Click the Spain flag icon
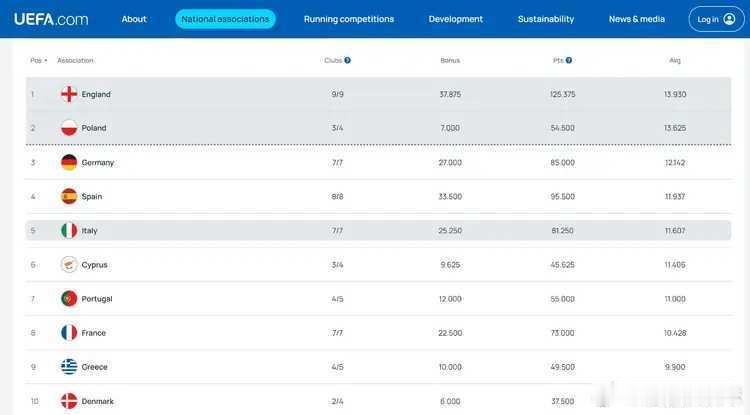This screenshot has height=415, width=750. click(69, 197)
